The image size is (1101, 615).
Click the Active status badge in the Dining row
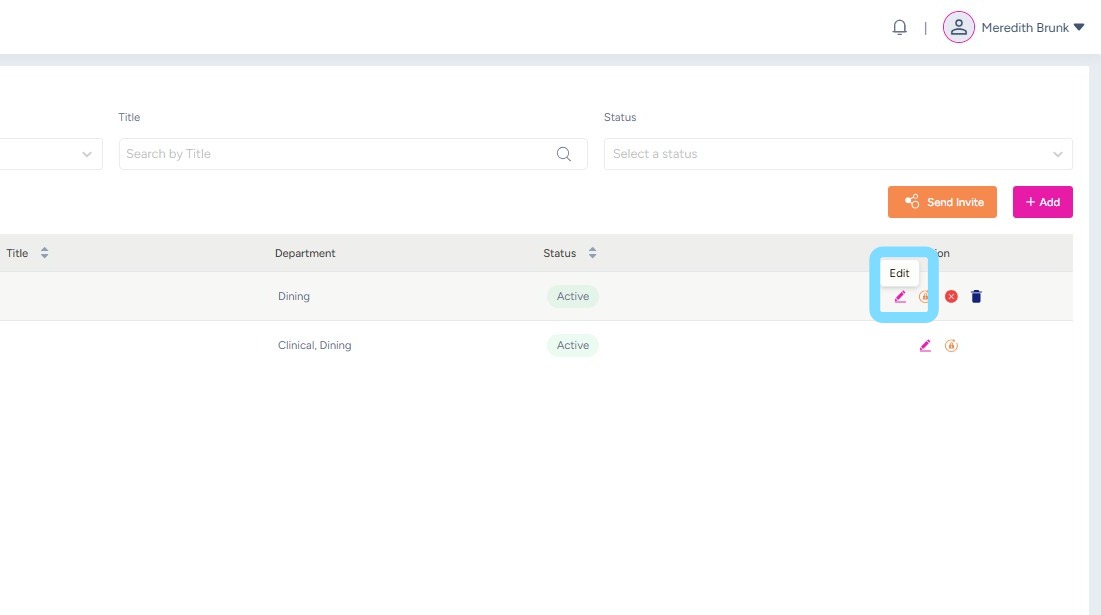point(573,297)
